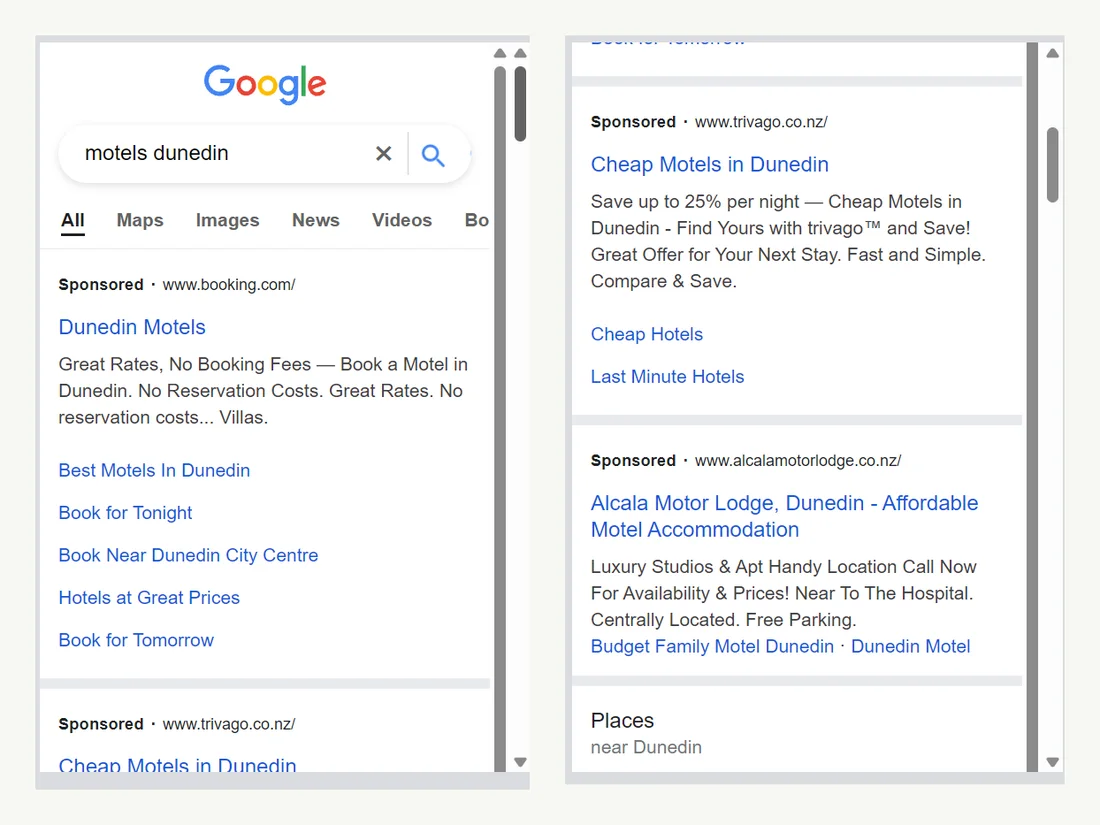Select the partially visible 'Bo' tab
This screenshot has width=1100, height=825.
click(477, 220)
